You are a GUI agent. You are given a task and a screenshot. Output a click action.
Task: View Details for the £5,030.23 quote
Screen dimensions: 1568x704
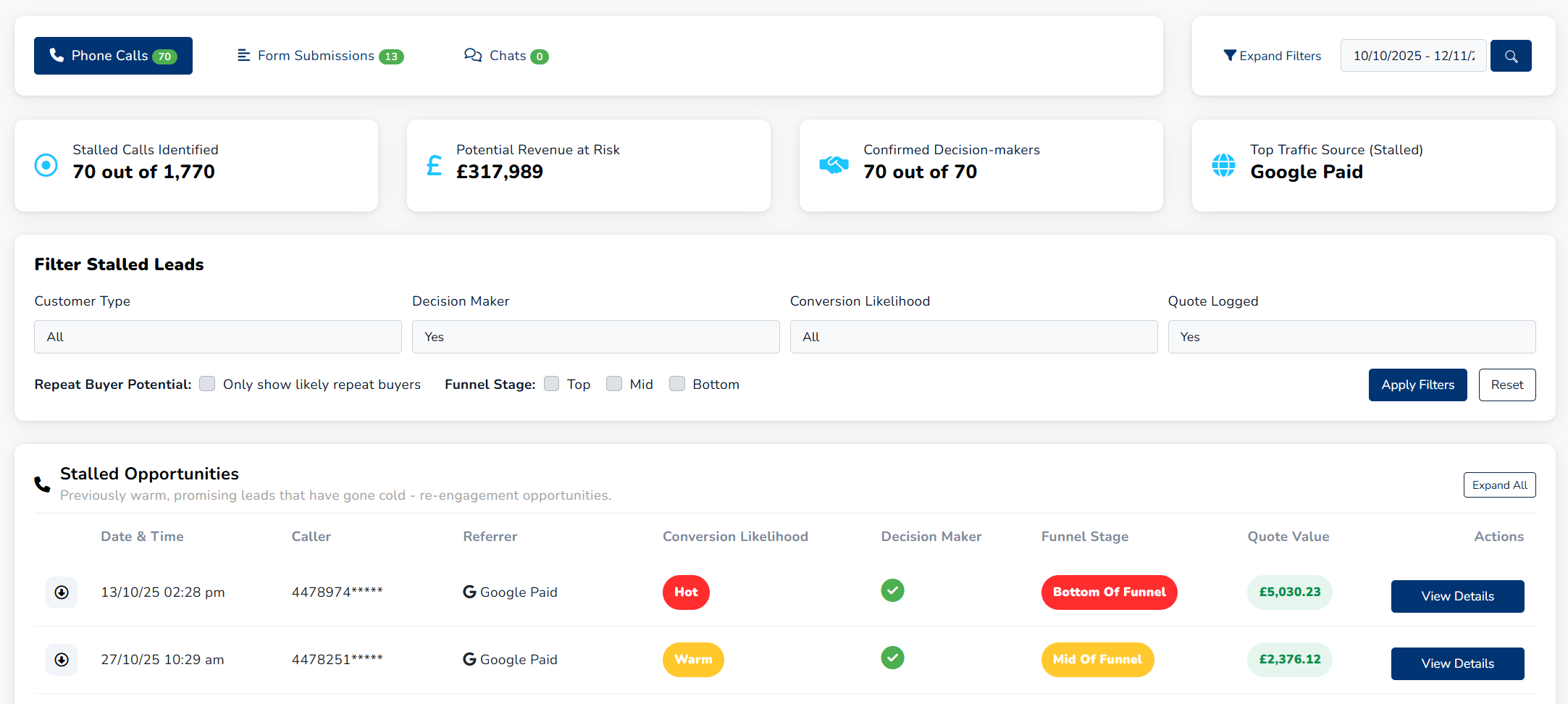[x=1456, y=596]
